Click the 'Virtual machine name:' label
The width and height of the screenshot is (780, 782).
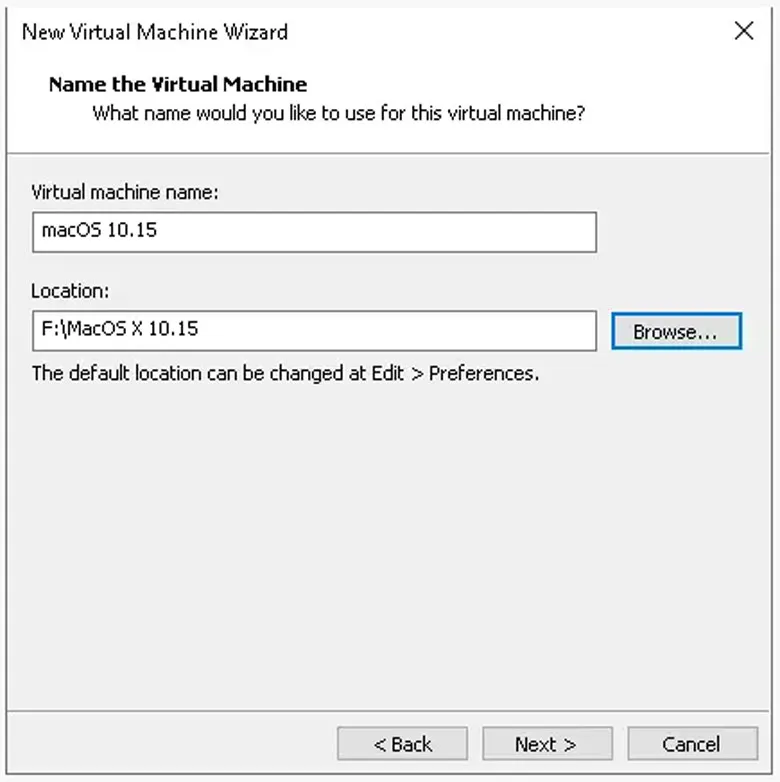[x=125, y=192]
